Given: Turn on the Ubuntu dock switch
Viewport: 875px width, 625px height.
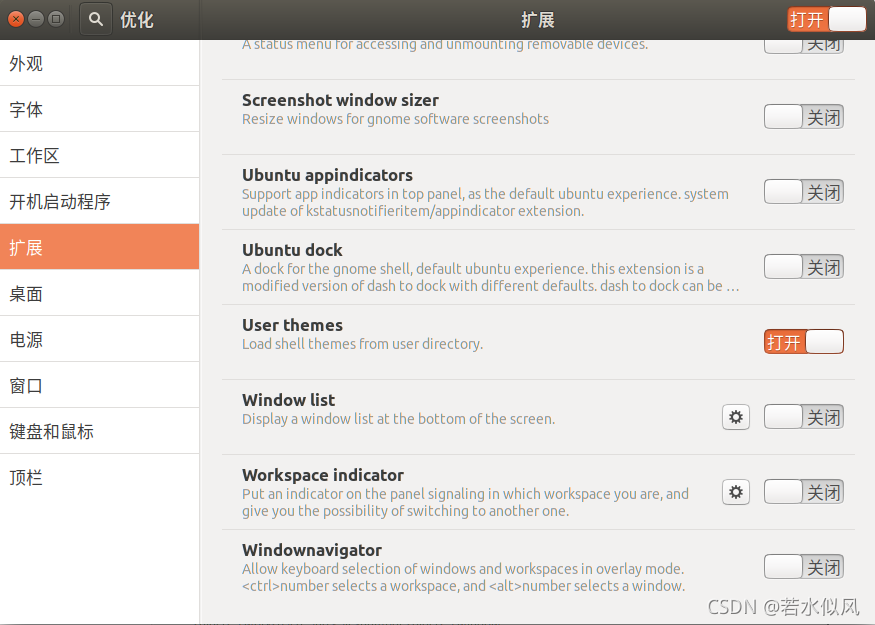Looking at the screenshot, I should [804, 267].
